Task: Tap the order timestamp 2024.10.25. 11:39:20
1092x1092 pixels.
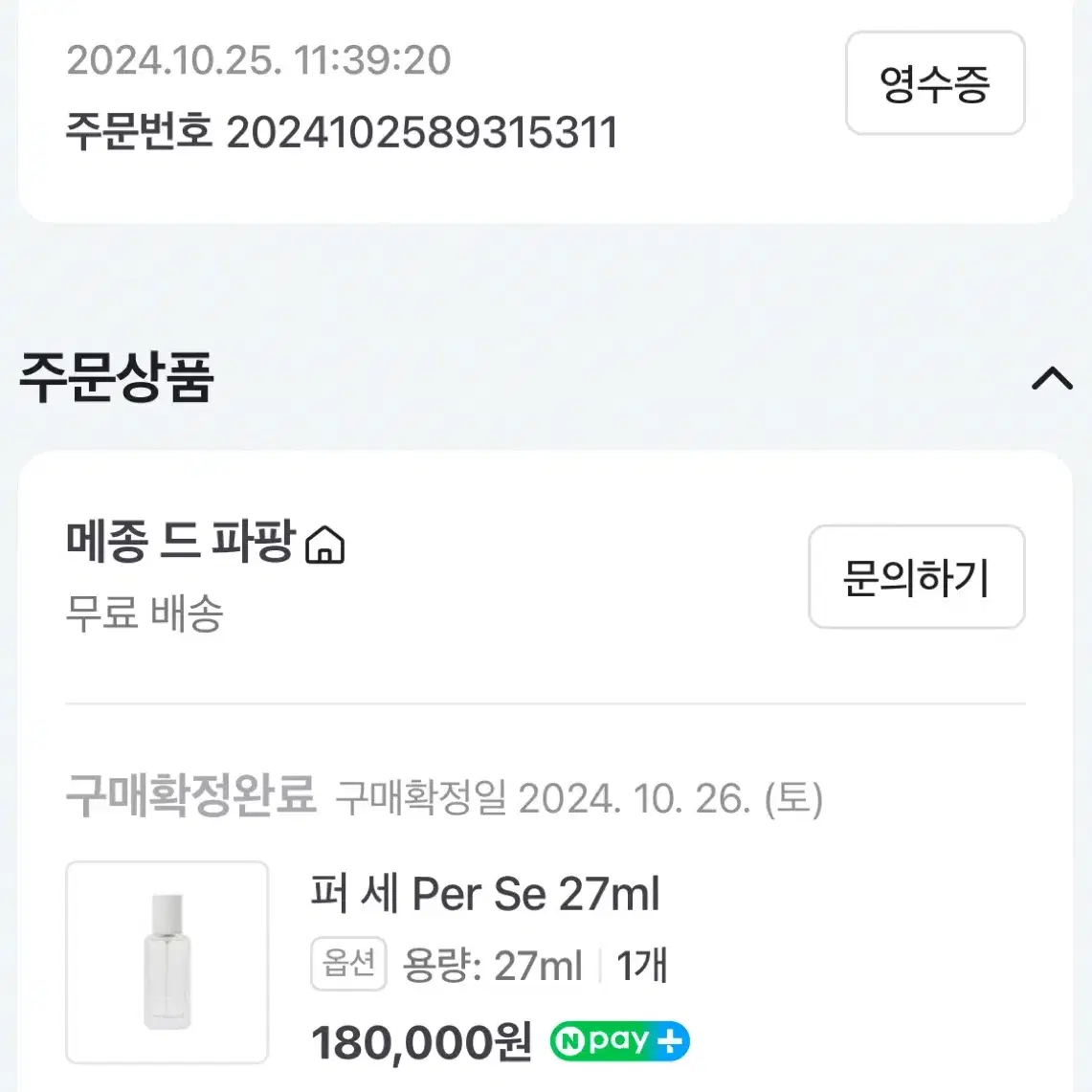Action: pyautogui.click(x=258, y=60)
